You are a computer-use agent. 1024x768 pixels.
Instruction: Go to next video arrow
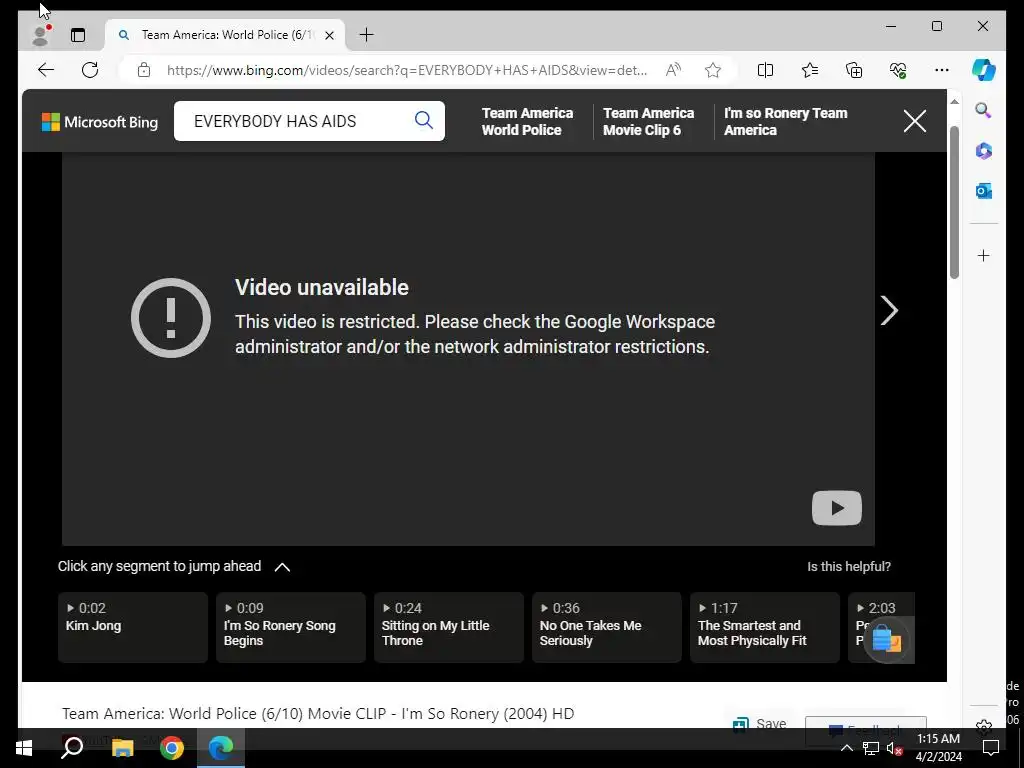[x=889, y=310]
